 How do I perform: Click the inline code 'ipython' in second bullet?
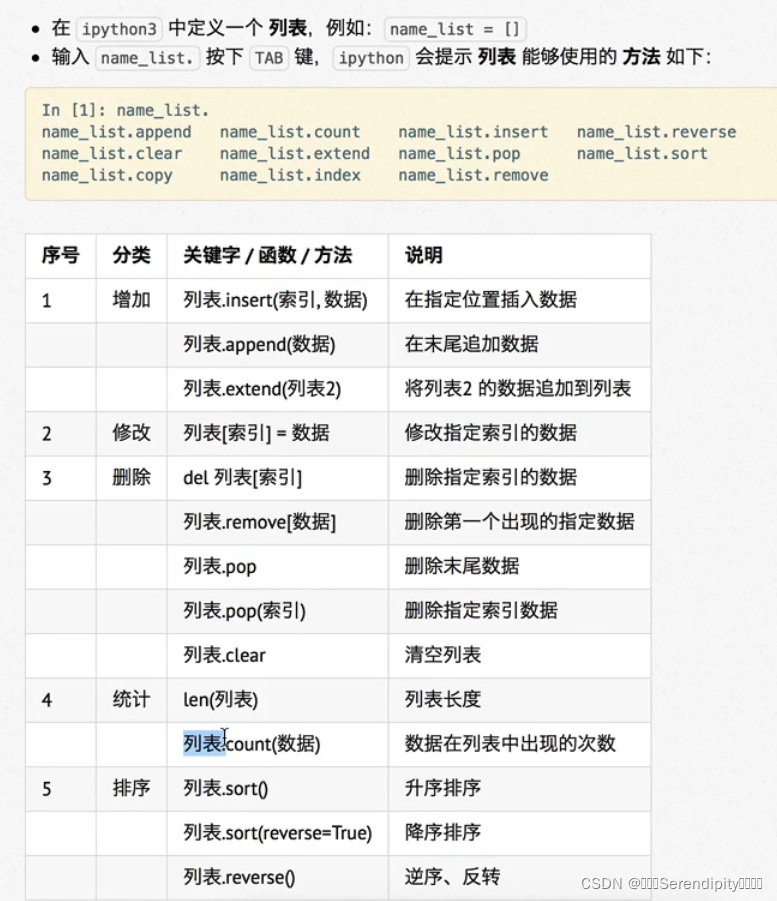(371, 58)
